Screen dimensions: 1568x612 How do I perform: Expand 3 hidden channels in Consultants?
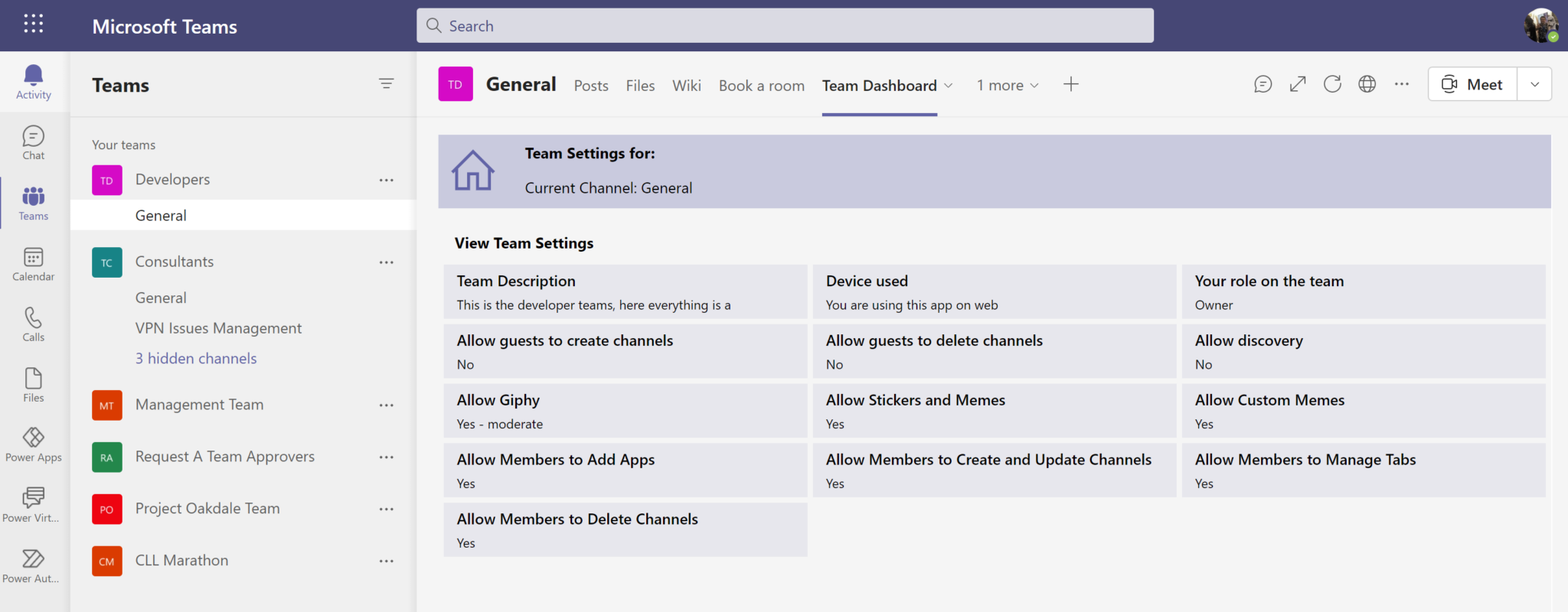point(196,358)
